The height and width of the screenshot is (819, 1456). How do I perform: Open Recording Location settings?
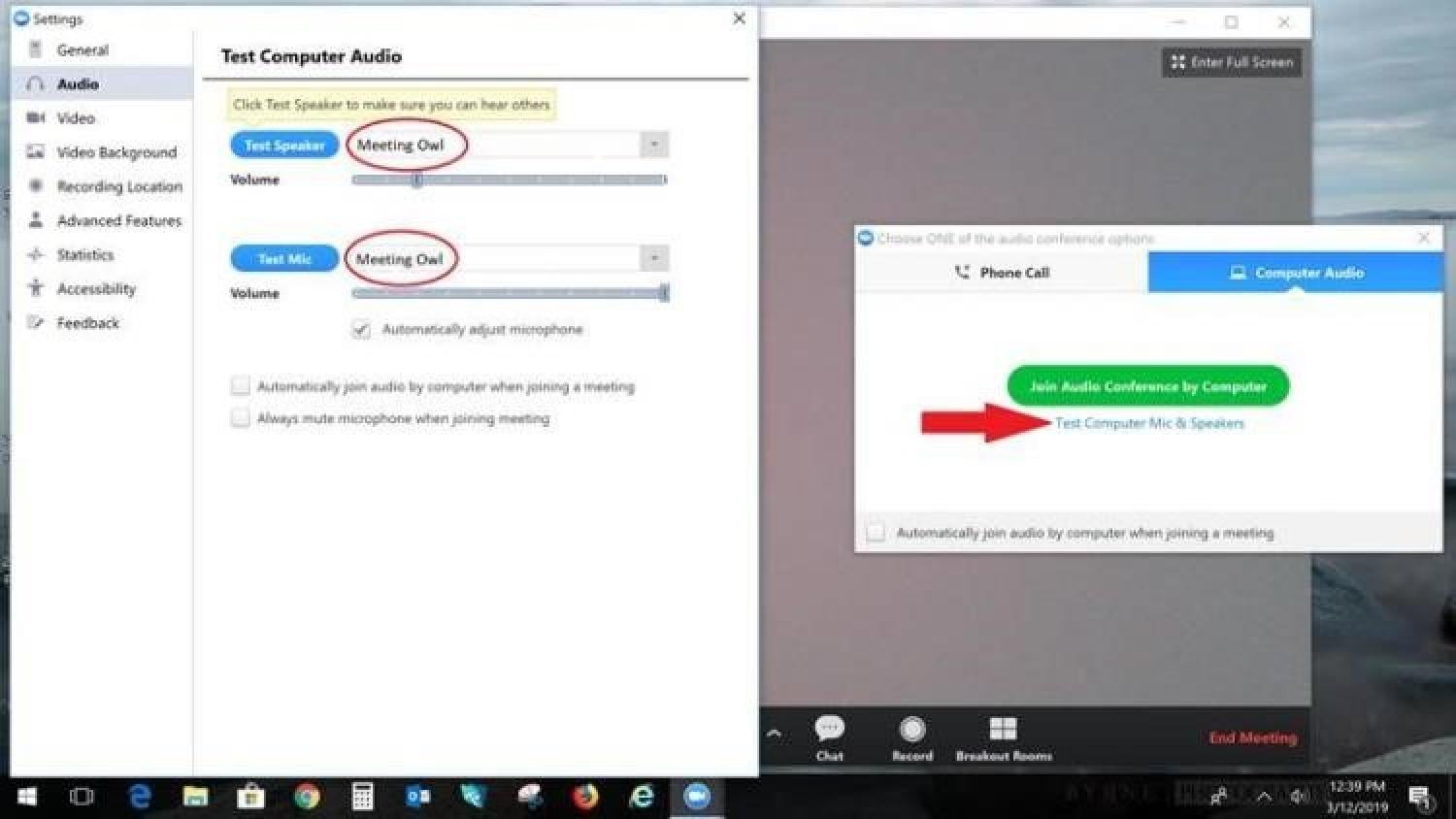102,186
